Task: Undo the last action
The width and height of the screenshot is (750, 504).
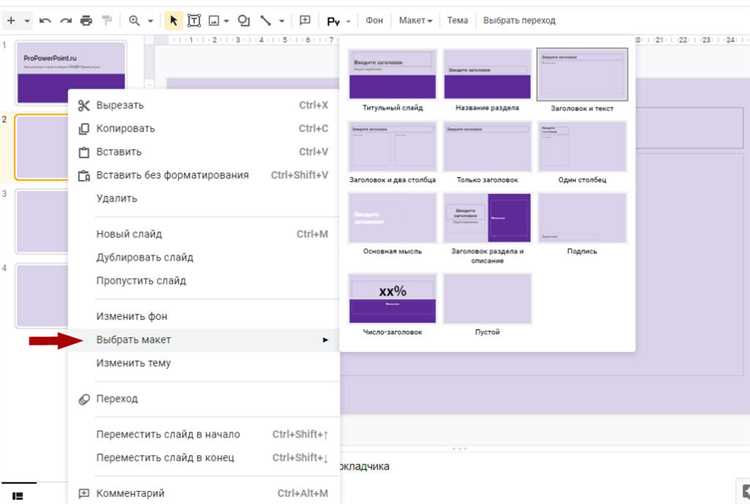Action: point(45,21)
